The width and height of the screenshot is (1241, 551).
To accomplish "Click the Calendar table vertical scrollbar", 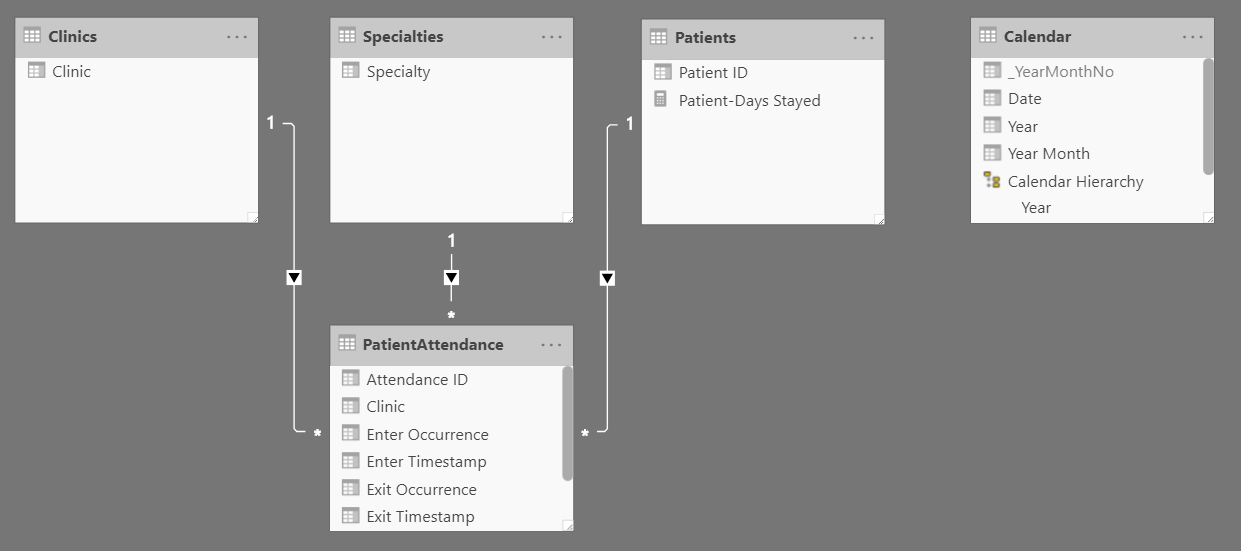I will (x=1208, y=115).
